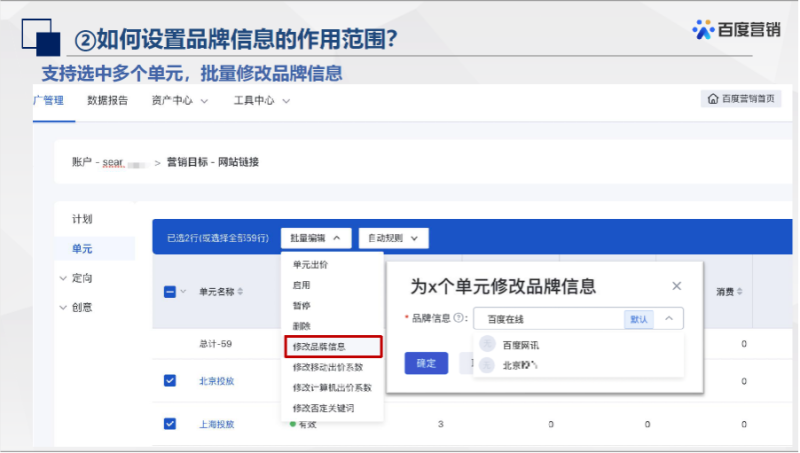The width and height of the screenshot is (800, 453).
Task: Uncheck the 上海投放 row checkbox
Action: coord(170,424)
